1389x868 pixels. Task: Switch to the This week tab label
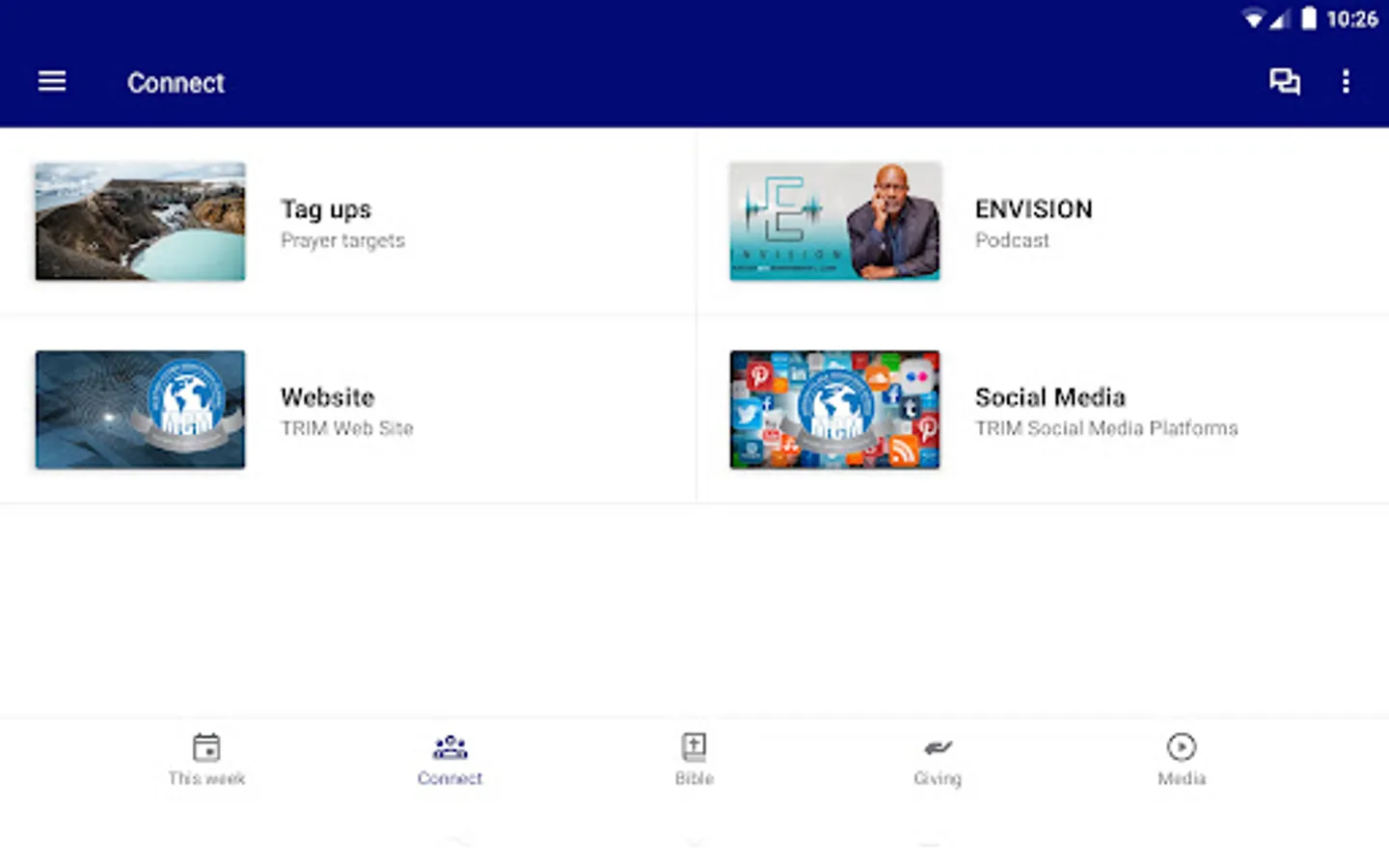206,778
